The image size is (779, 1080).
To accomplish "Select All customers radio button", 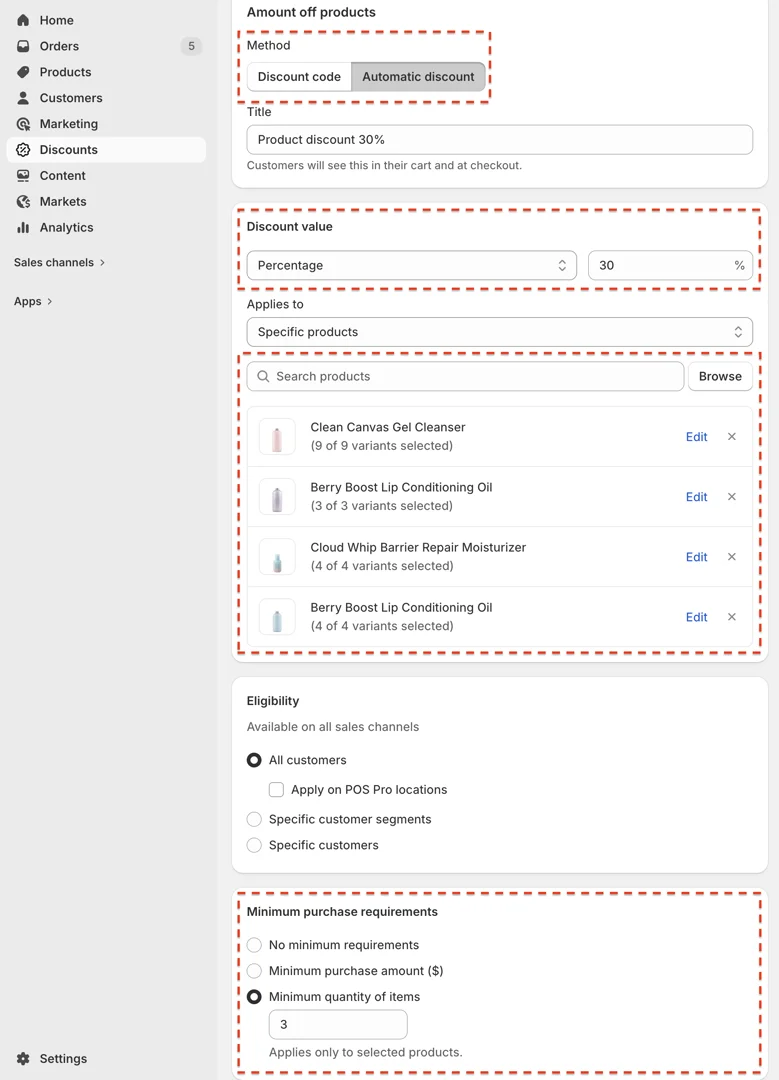I will point(254,760).
